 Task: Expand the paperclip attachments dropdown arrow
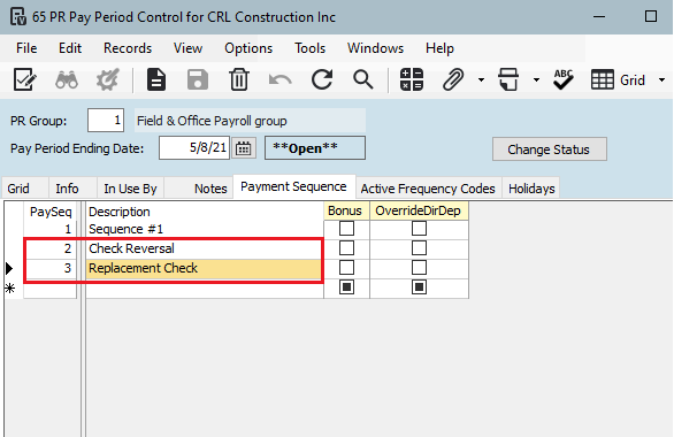[481, 80]
